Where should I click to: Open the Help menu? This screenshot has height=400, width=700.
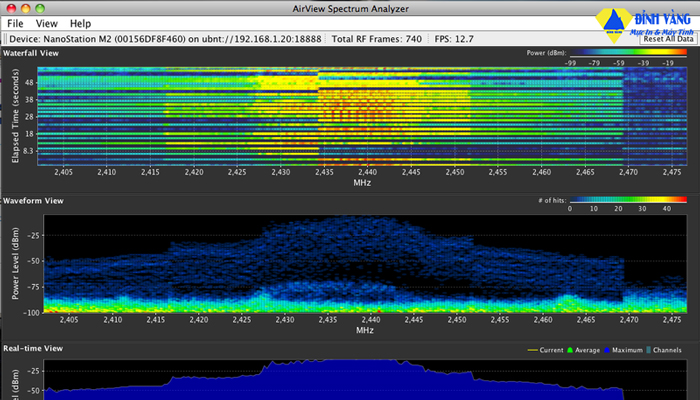coord(80,23)
